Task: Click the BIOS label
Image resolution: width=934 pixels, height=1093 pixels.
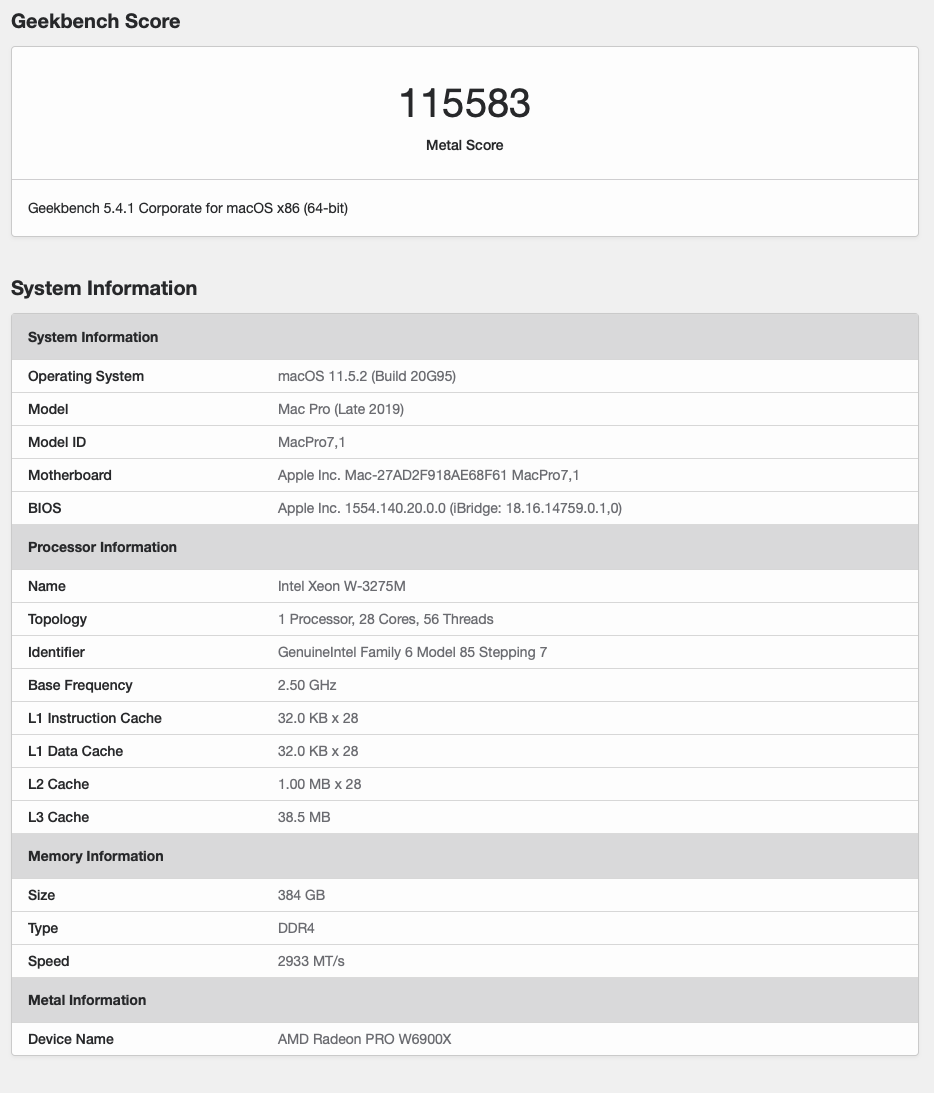Action: tap(45, 508)
